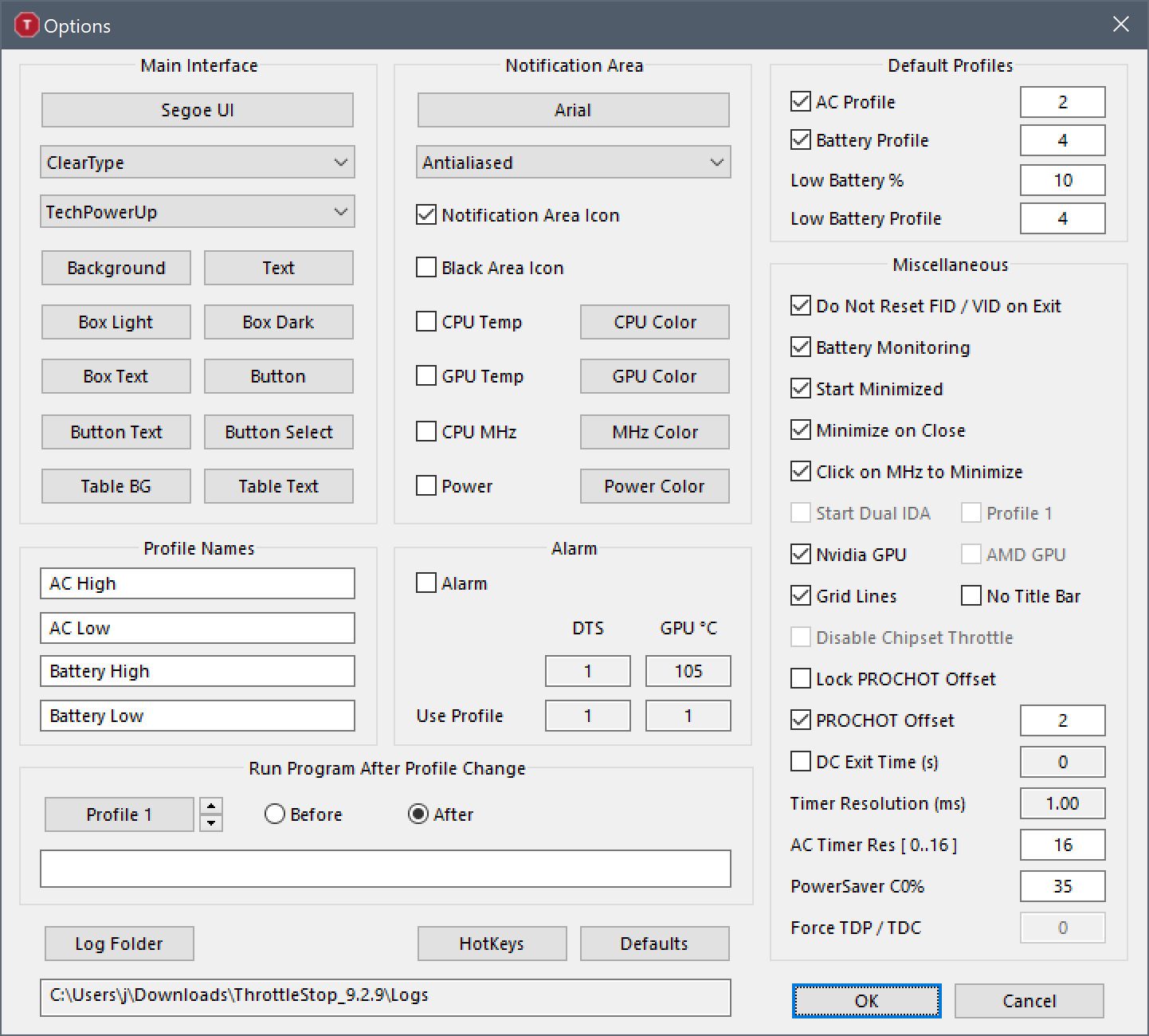Open the Segoe UI font selector
Screen dimensions: 1149x1036
tap(198, 110)
